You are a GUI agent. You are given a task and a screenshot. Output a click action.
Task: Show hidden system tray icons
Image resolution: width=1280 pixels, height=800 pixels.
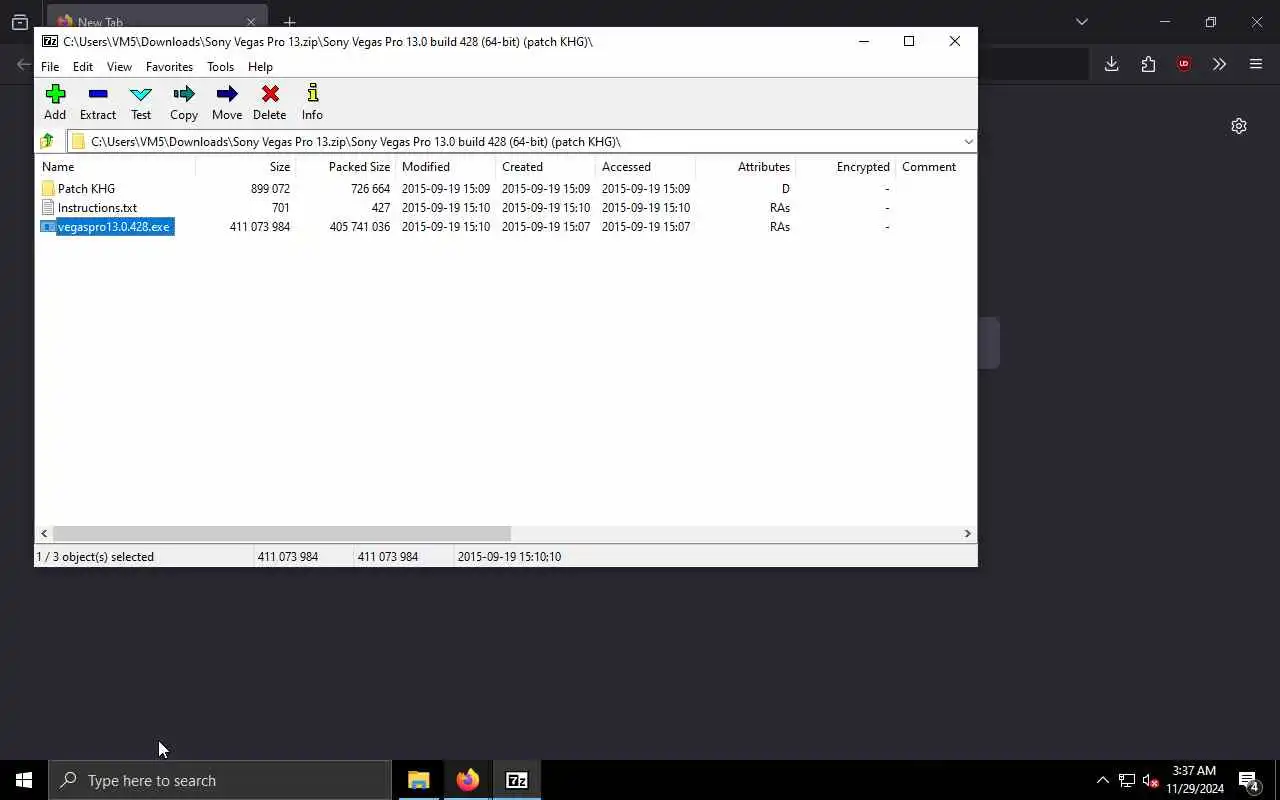tap(1103, 780)
